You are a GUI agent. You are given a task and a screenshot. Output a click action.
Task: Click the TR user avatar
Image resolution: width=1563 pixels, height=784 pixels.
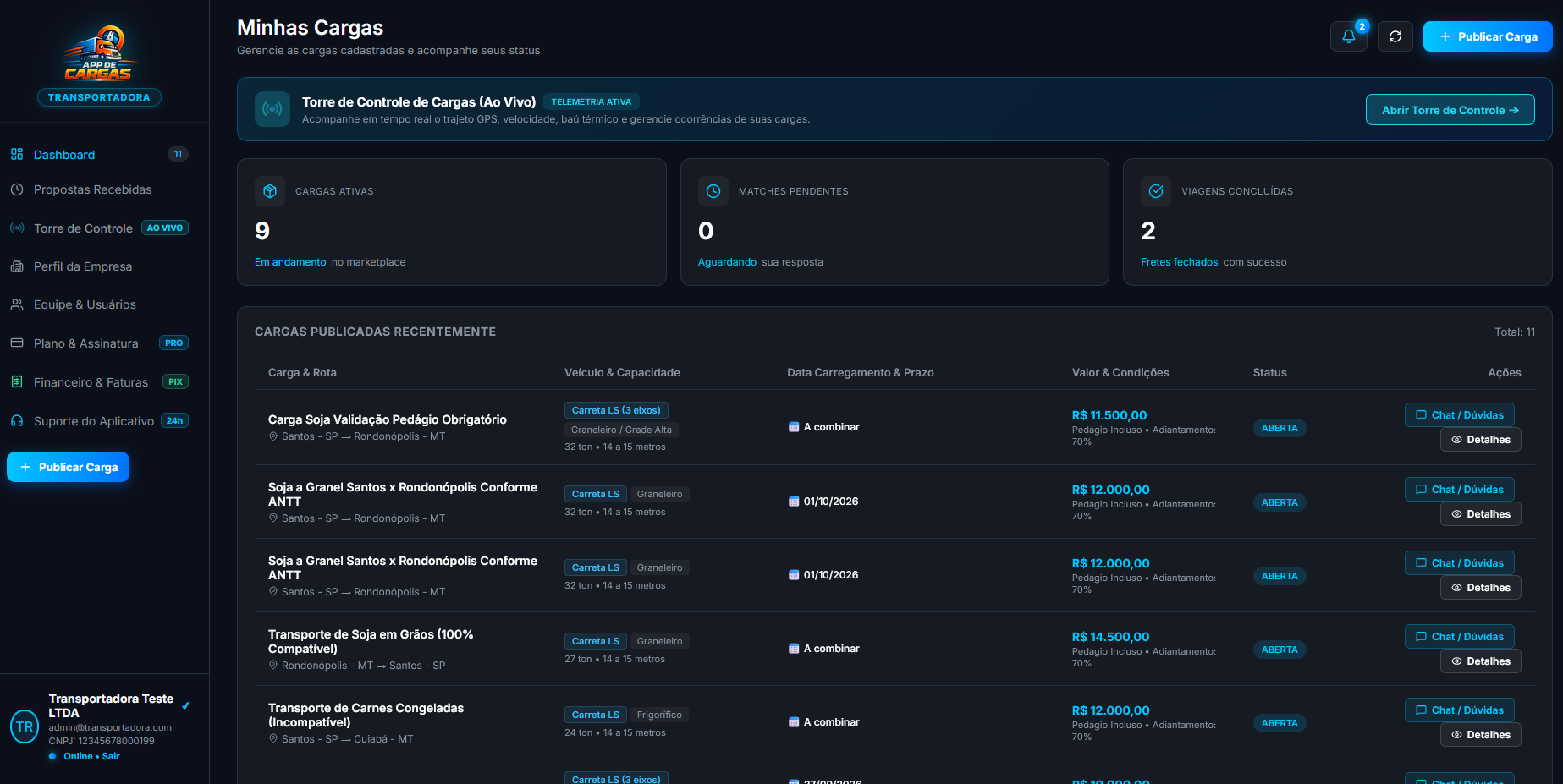25,726
